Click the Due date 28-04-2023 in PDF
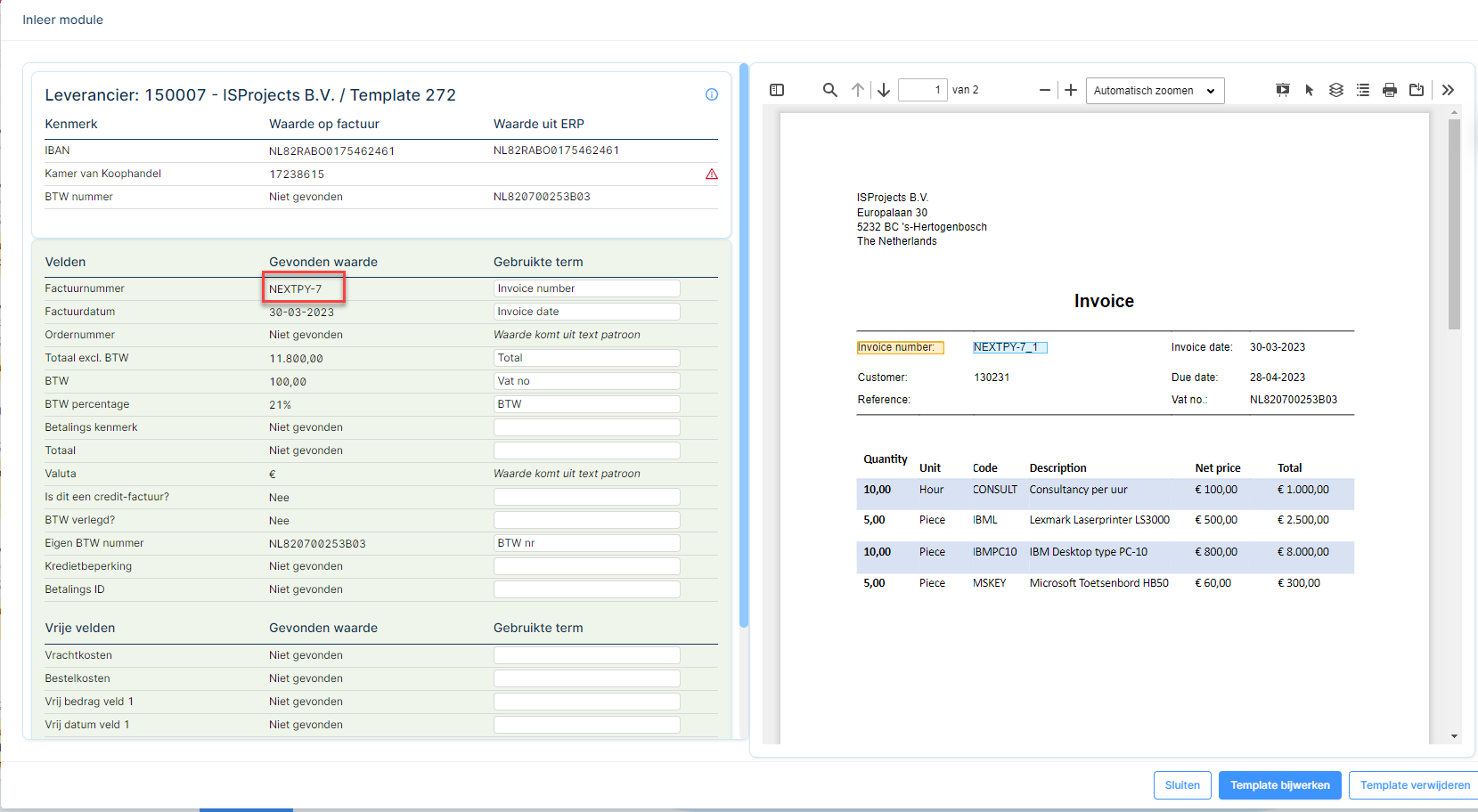The image size is (1478, 812). coord(1278,378)
